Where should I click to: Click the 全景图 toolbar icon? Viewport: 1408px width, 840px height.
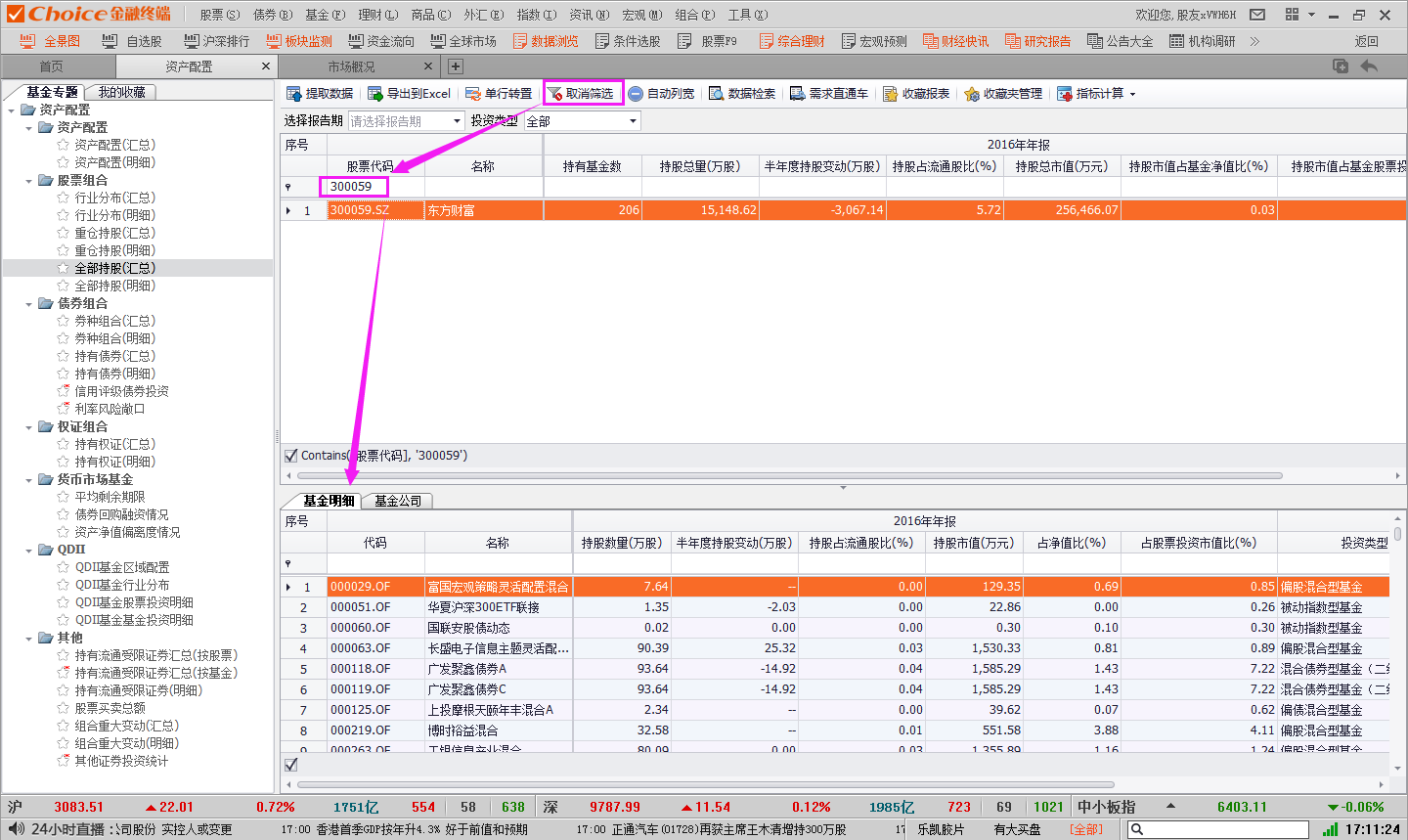[x=27, y=41]
